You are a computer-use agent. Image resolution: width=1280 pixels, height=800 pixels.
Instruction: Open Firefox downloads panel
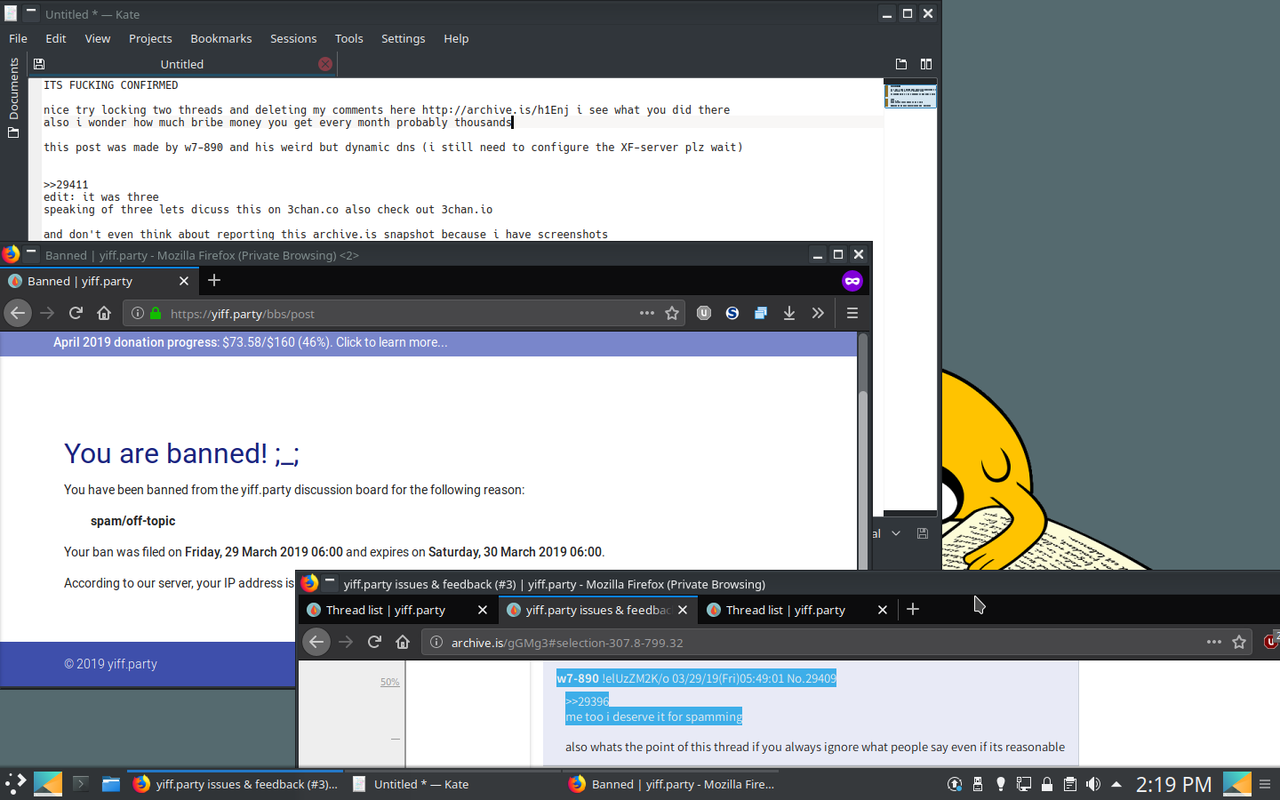pyautogui.click(x=789, y=313)
